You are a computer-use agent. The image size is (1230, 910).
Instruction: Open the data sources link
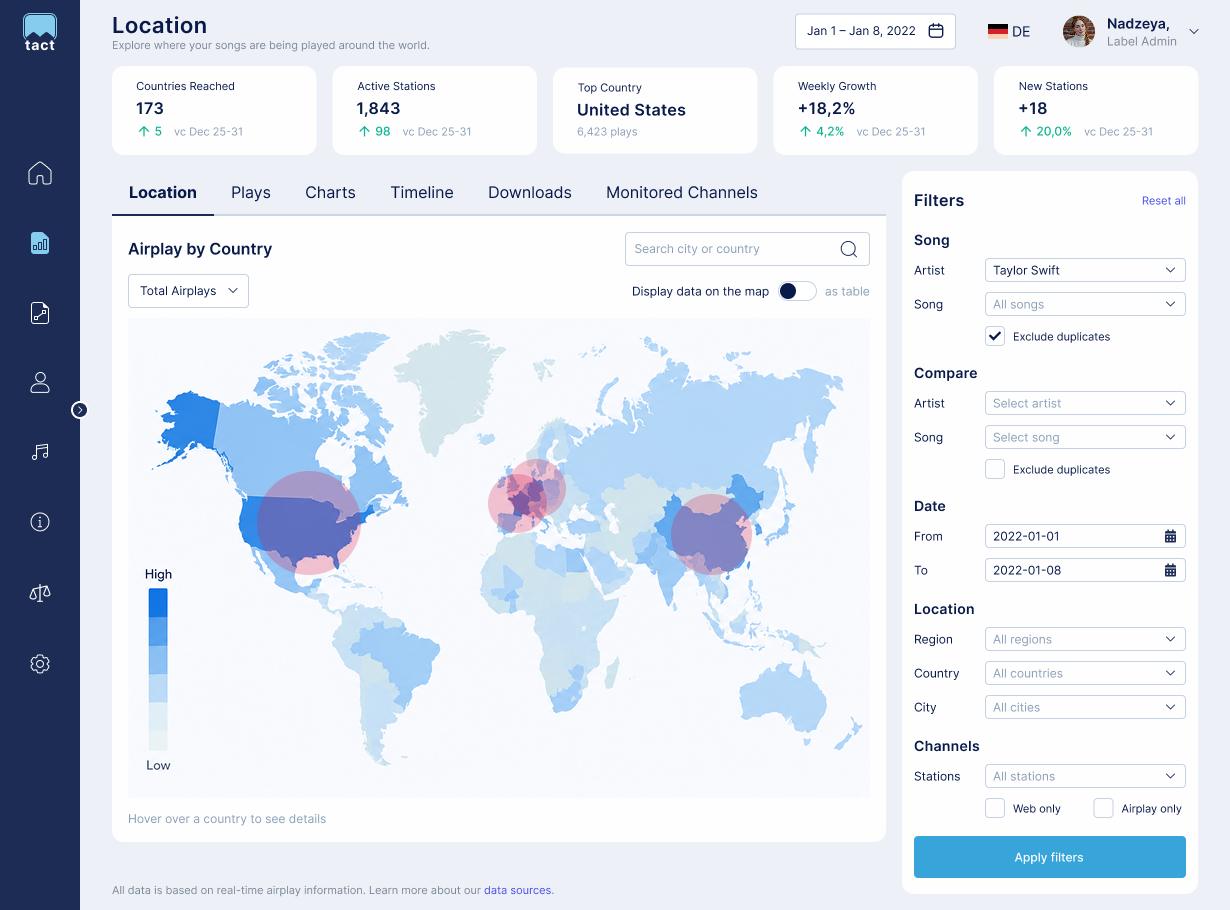(517, 890)
